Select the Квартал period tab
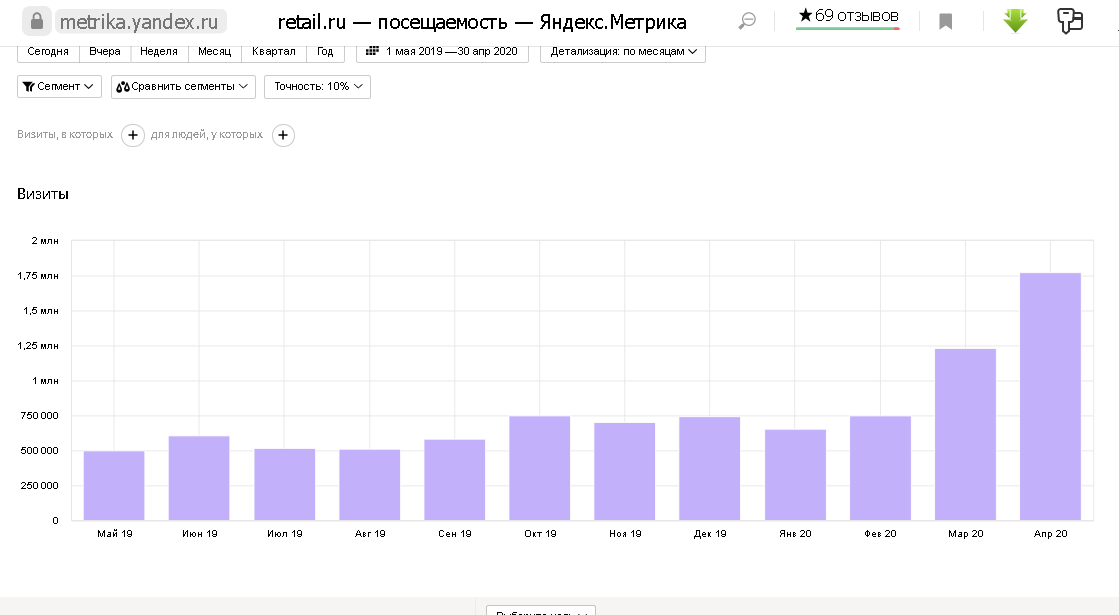Viewport: 1119px width, 615px height. click(273, 52)
